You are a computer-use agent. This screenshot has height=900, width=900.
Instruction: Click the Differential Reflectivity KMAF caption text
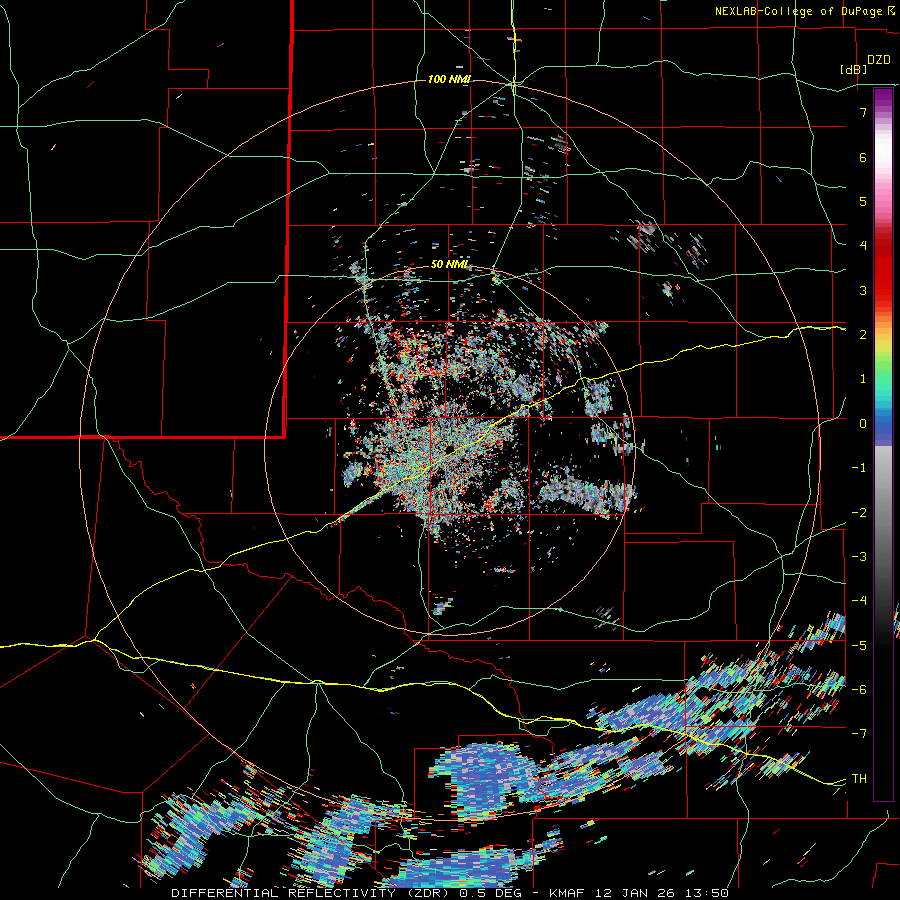[x=450, y=893]
